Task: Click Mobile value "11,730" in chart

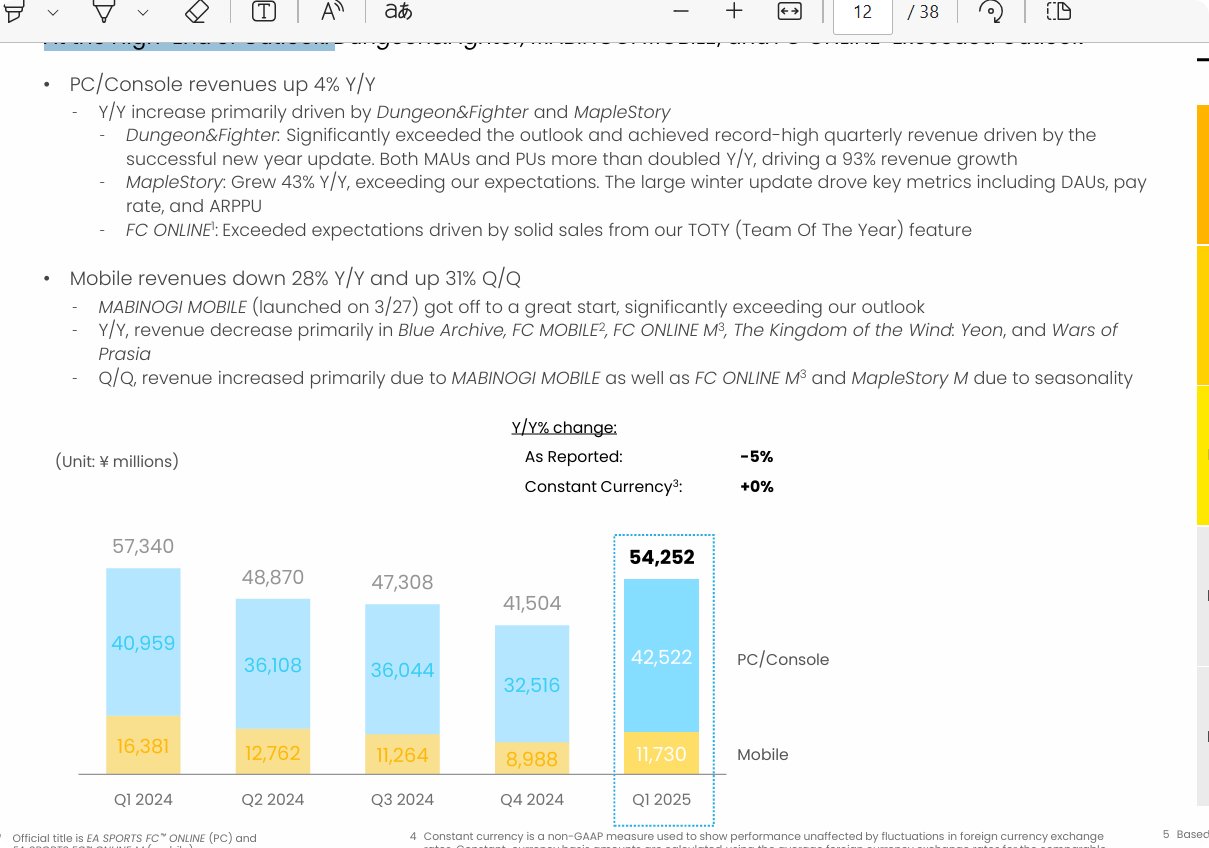Action: (x=660, y=754)
